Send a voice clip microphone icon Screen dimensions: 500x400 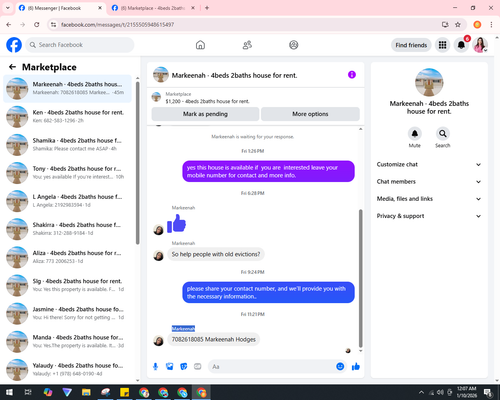pos(155,367)
